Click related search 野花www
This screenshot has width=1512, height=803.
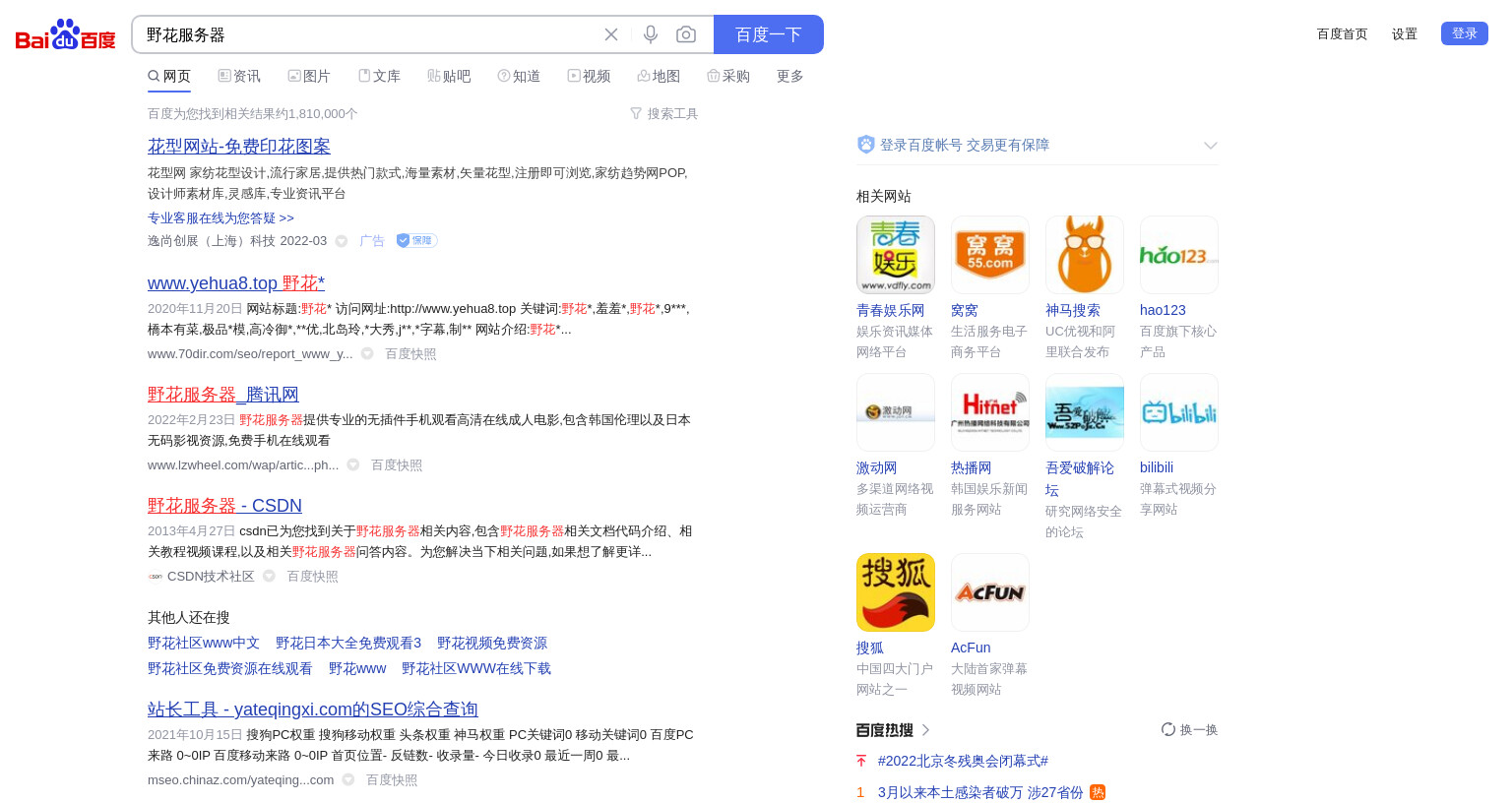[357, 668]
